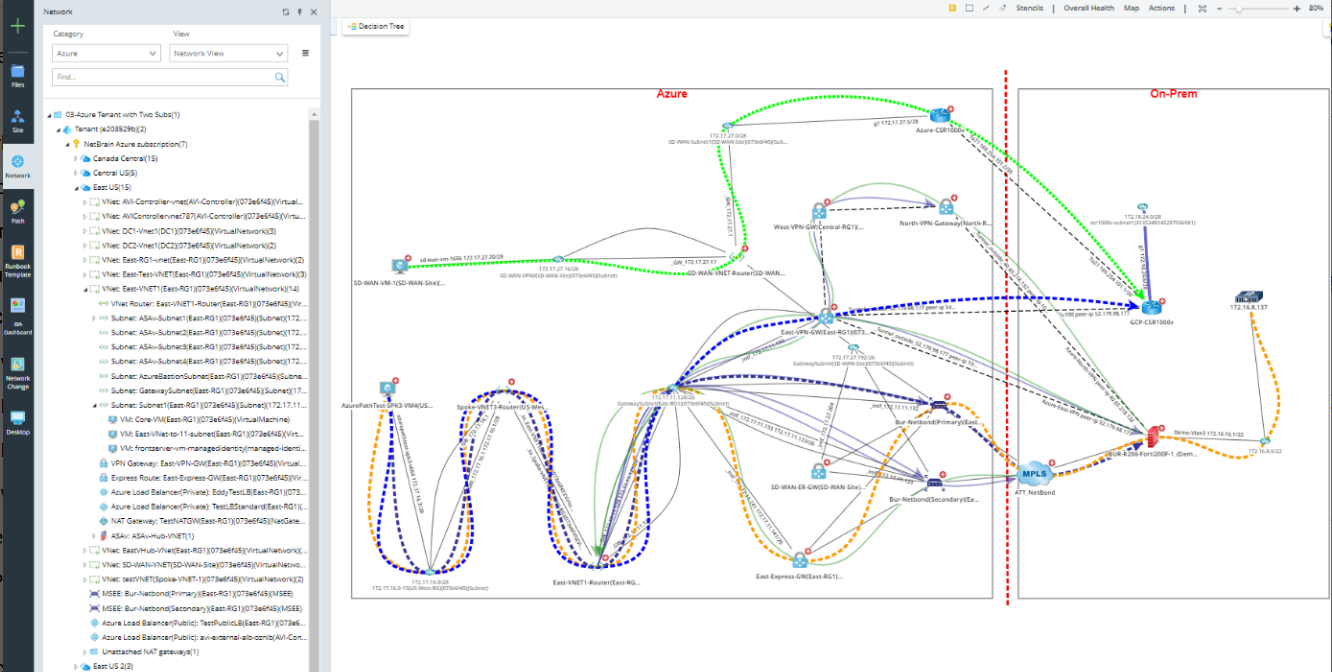Image resolution: width=1332 pixels, height=672 pixels.
Task: Open Network Change in the sidebar
Action: pyautogui.click(x=17, y=372)
